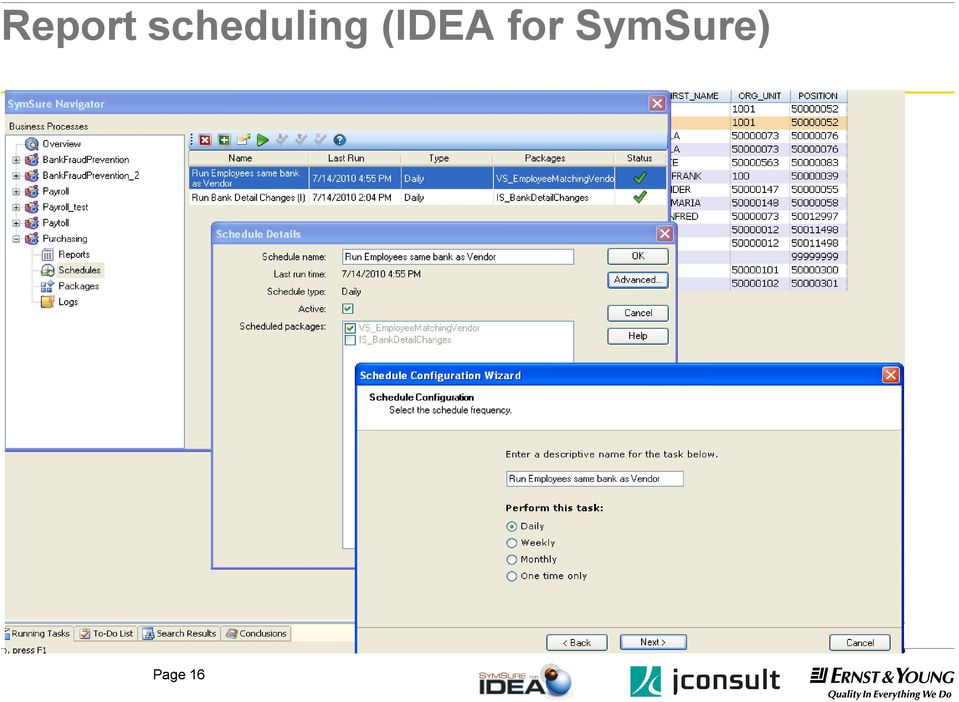959x702 pixels.
Task: Select the Run Employees same bank as Vendor row
Action: 428,178
